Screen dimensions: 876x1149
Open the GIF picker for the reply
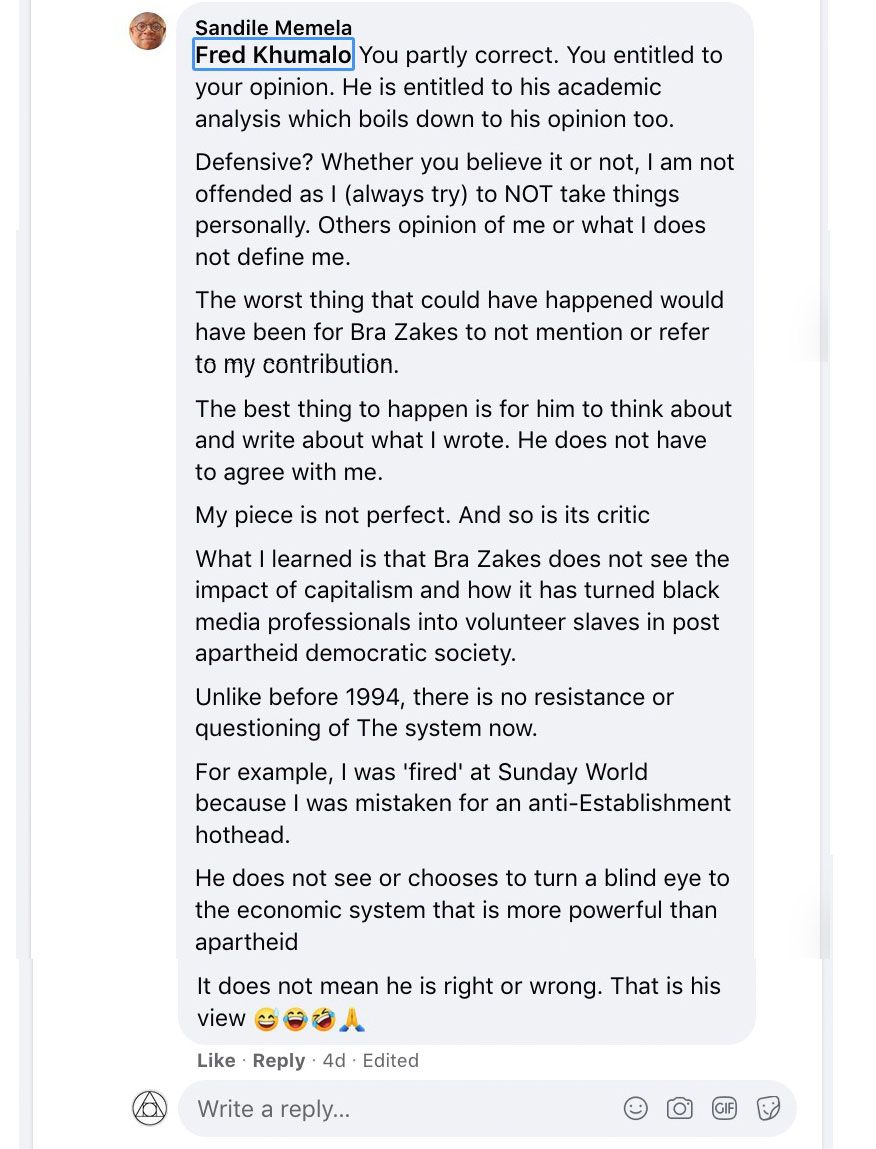724,1108
